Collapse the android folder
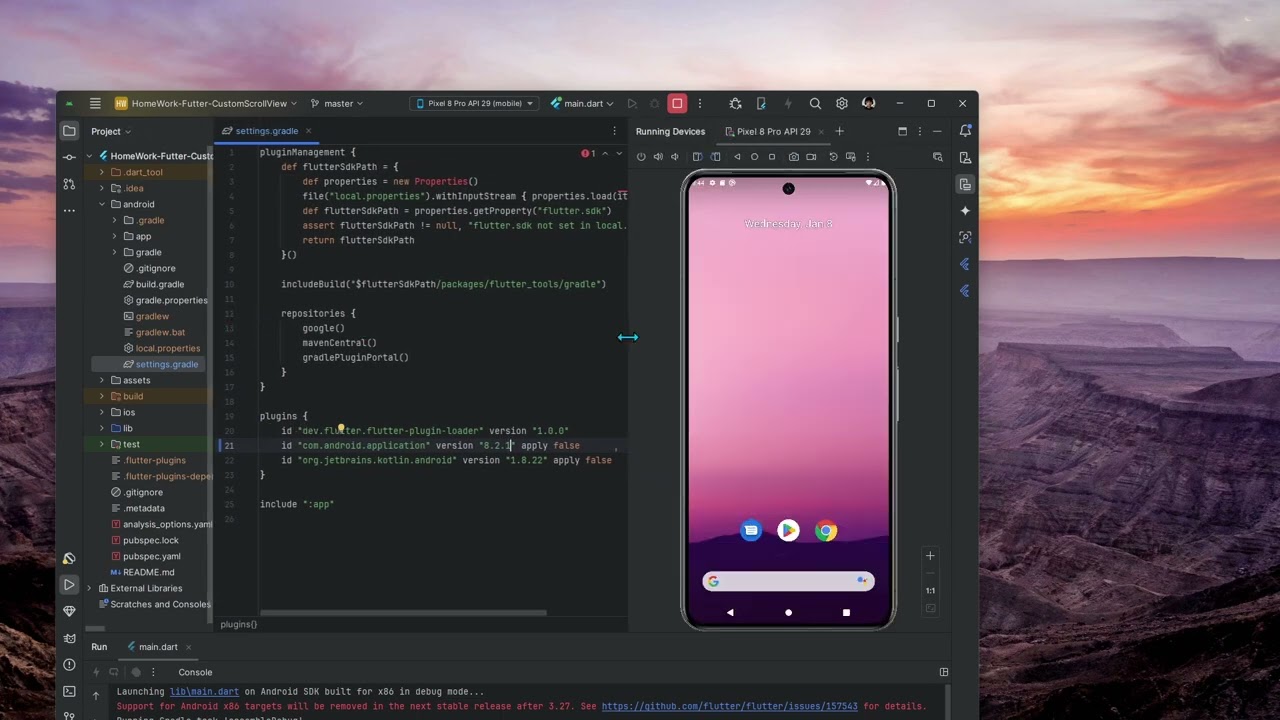The image size is (1280, 720). tap(101, 204)
